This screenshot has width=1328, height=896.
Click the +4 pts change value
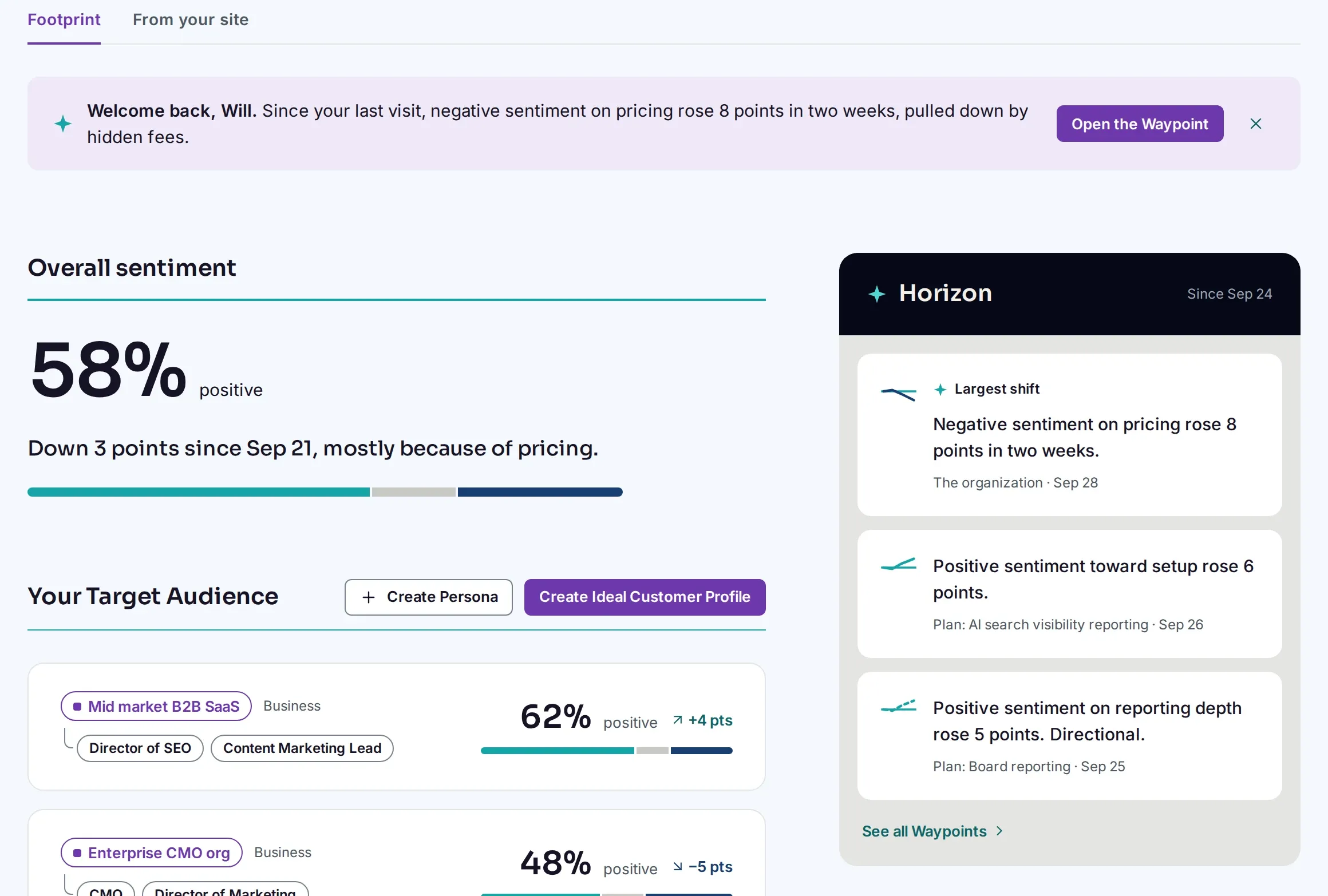710,720
